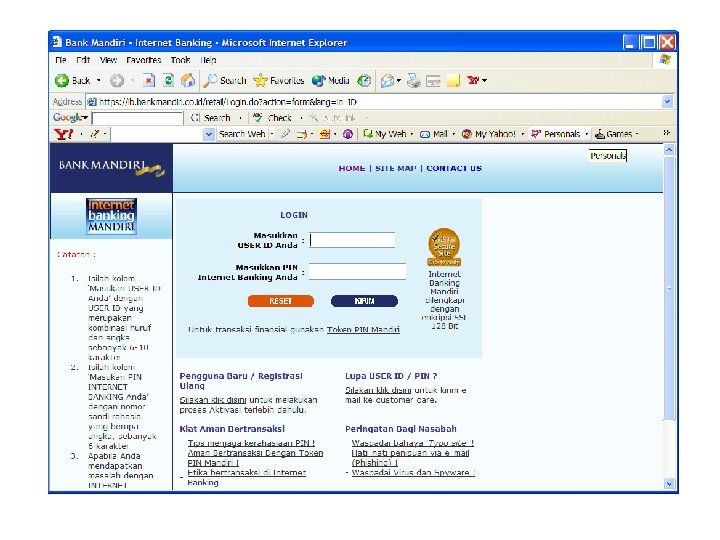Click the Internet Banking Mandiri badge
The width and height of the screenshot is (720, 540).
[112, 216]
